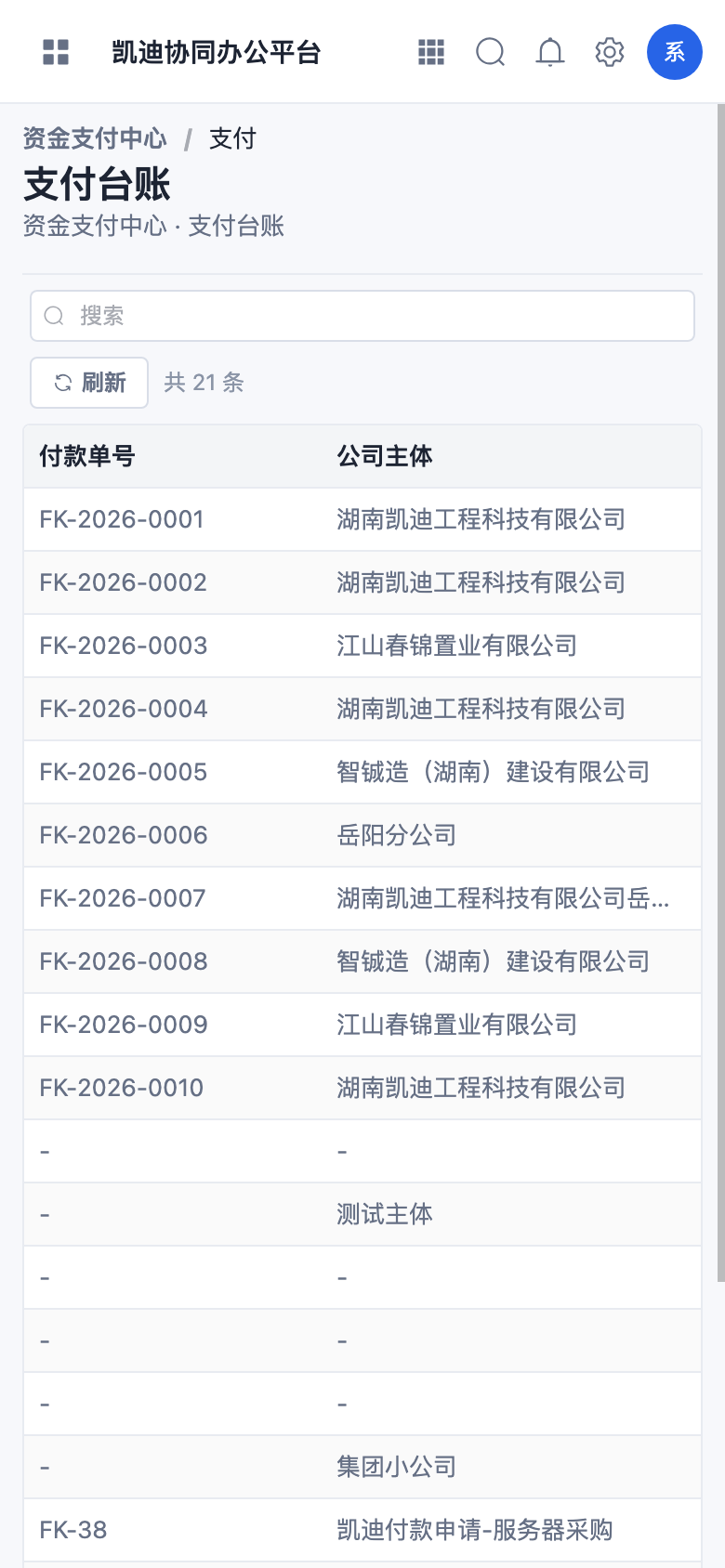Focus the 搜索 search input field
725x1568 pixels.
pyautogui.click(x=362, y=316)
